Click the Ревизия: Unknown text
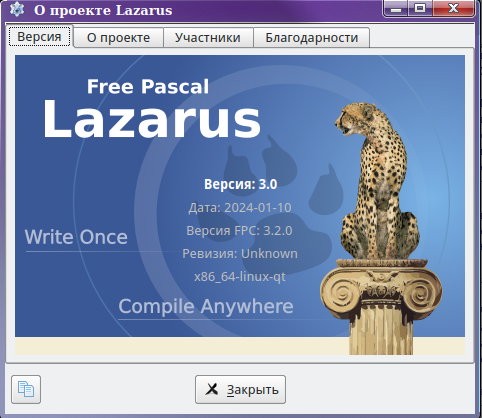 pyautogui.click(x=240, y=254)
